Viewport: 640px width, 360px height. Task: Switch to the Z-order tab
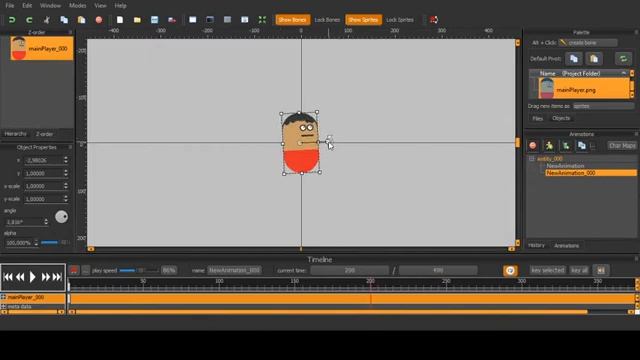44,134
